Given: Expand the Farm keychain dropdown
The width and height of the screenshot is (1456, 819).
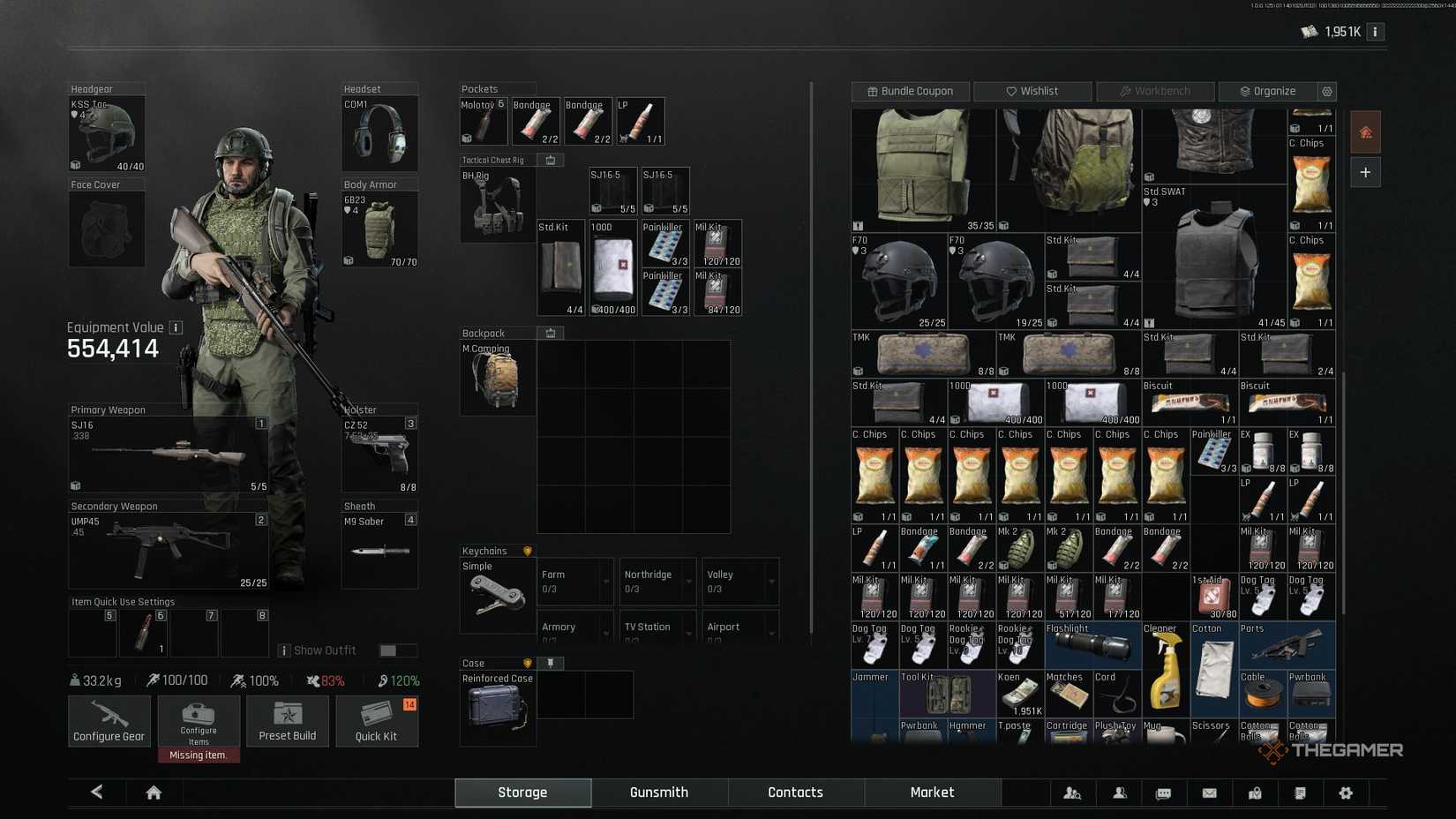Looking at the screenshot, I should 605,582.
